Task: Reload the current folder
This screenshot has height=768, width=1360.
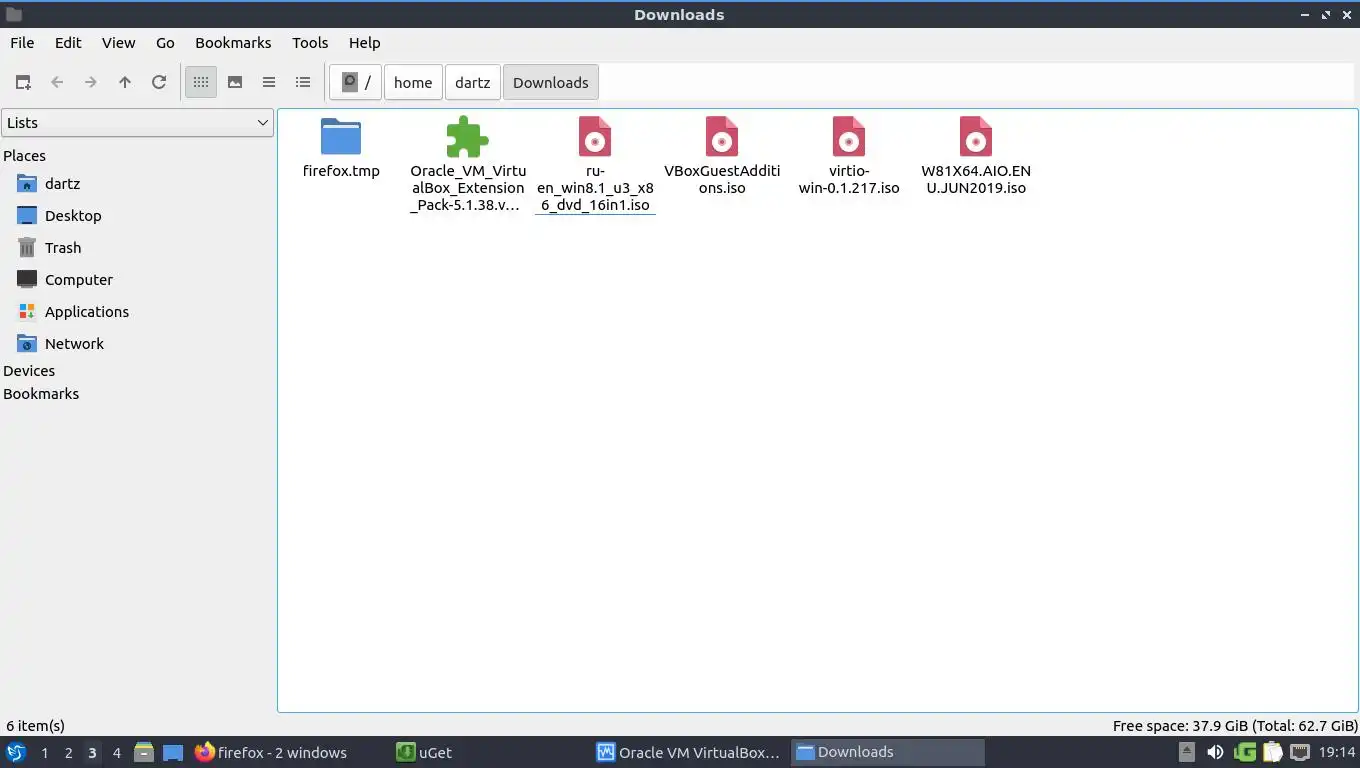Action: (159, 82)
